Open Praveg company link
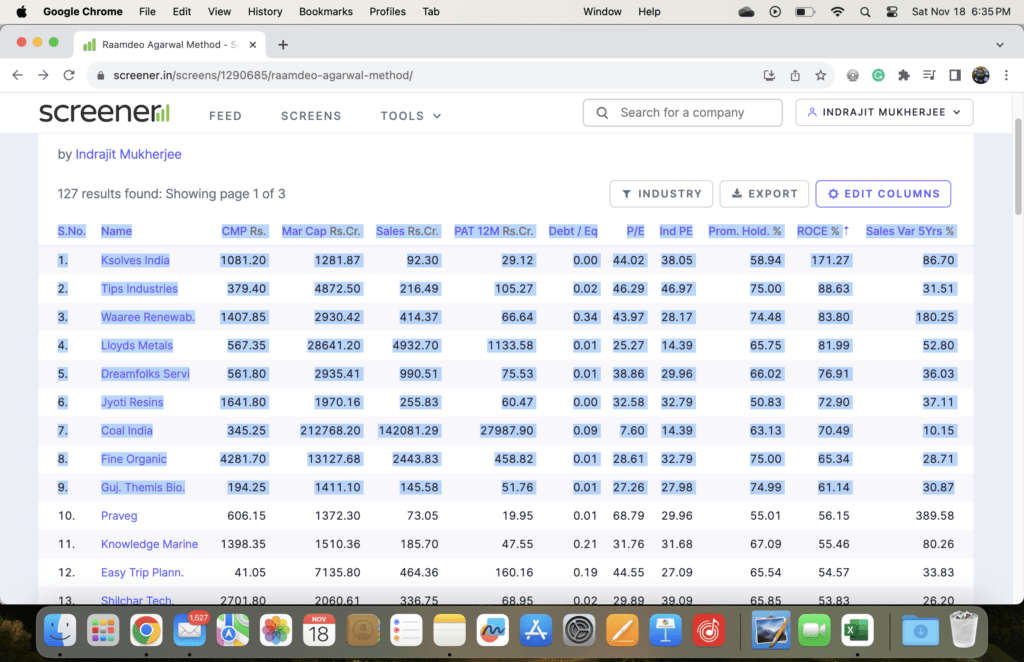The height and width of the screenshot is (662, 1024). point(119,516)
